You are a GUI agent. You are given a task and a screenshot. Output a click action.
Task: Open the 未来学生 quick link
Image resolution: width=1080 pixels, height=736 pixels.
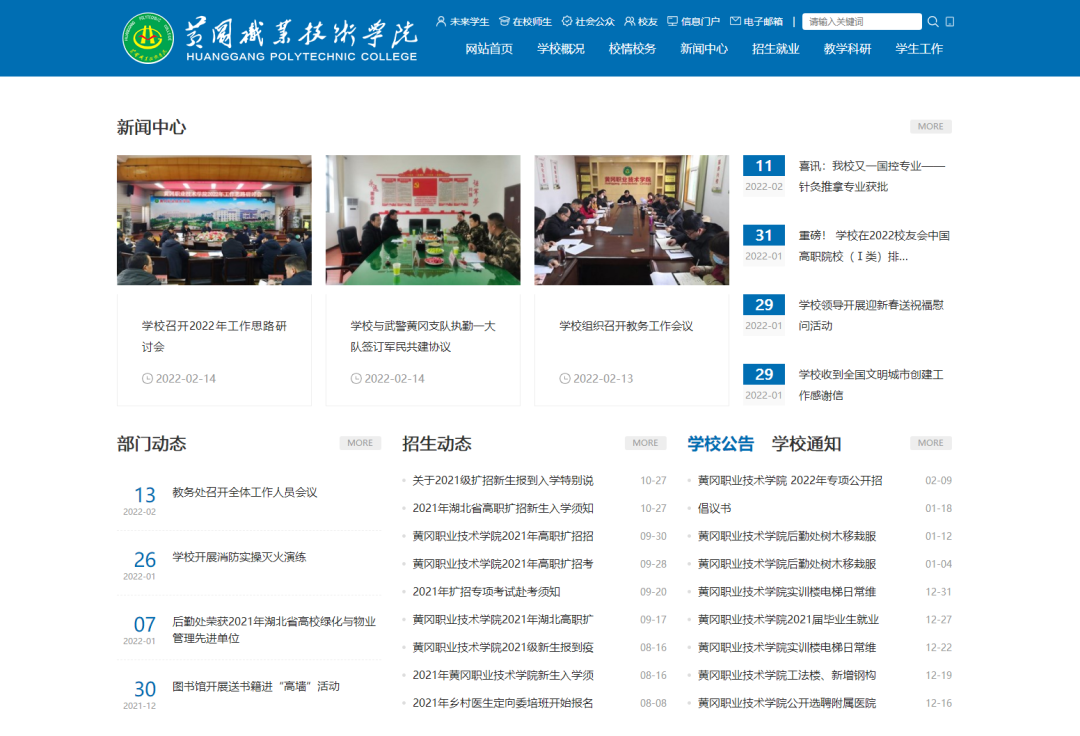click(x=463, y=22)
